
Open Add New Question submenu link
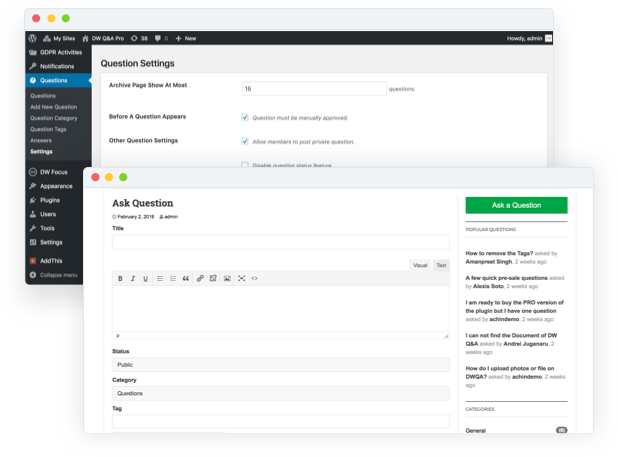pos(54,107)
